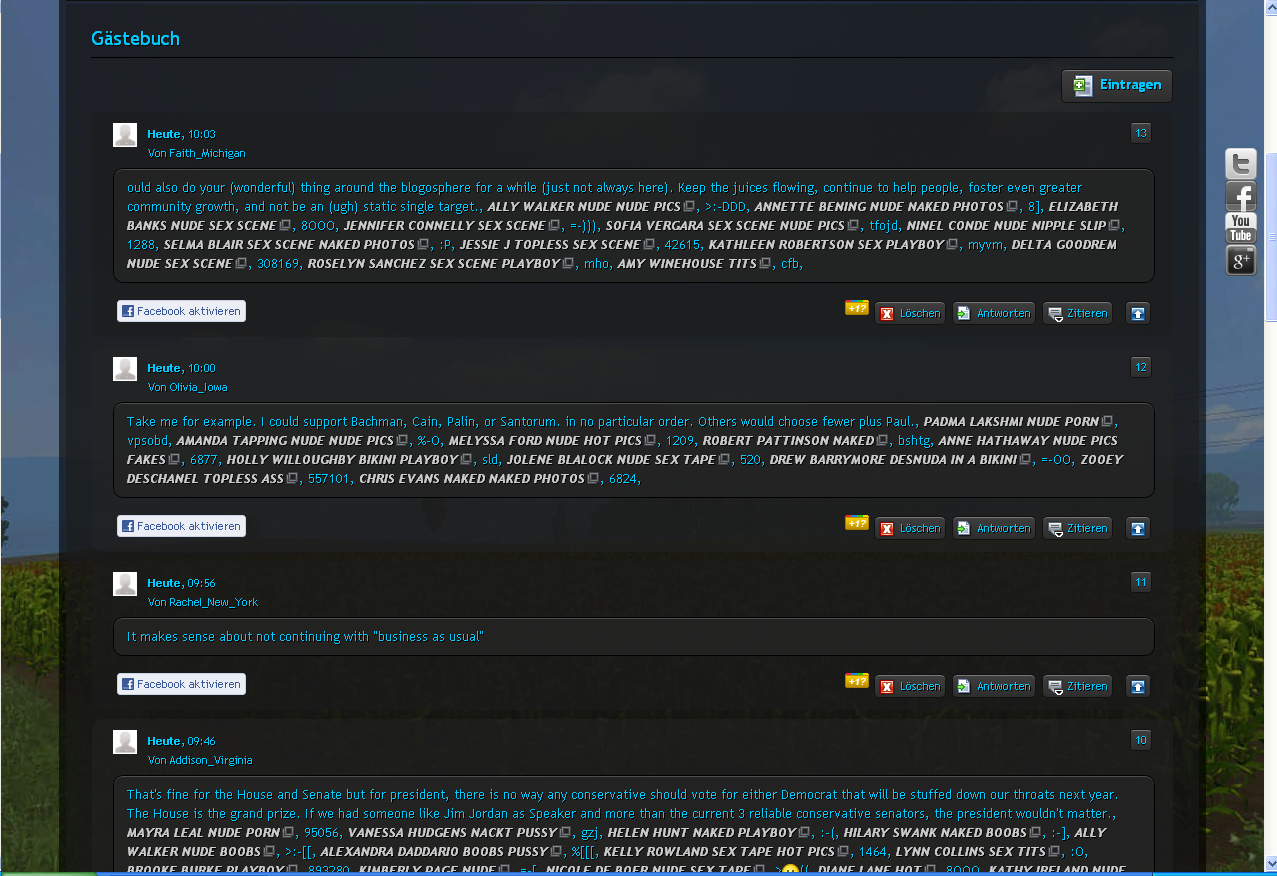The height and width of the screenshot is (876, 1277).
Task: Toggle Facebook aktivieren under Olivia_Iowa's entry
Action: coord(181,526)
